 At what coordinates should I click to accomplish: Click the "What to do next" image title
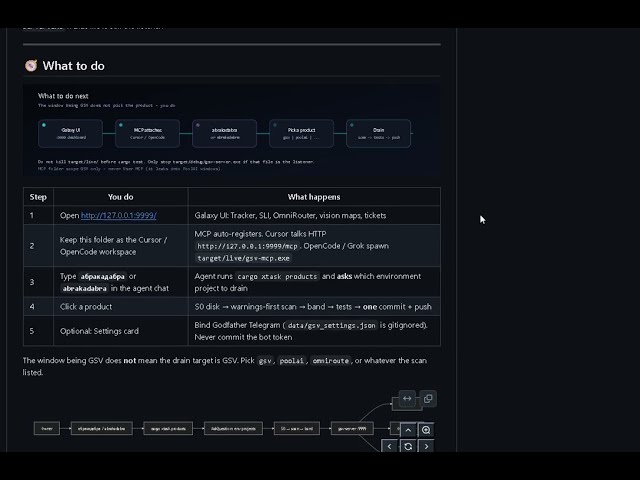coord(63,96)
